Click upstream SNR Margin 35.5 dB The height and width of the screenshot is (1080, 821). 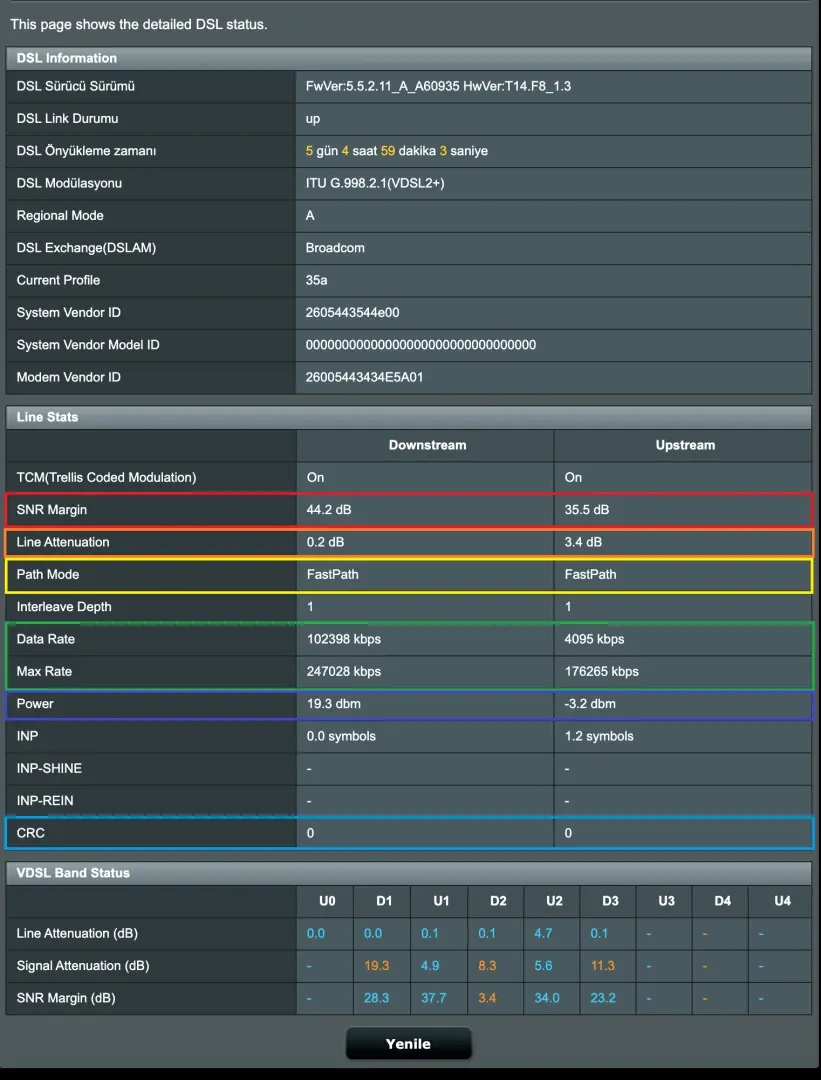[x=587, y=510]
